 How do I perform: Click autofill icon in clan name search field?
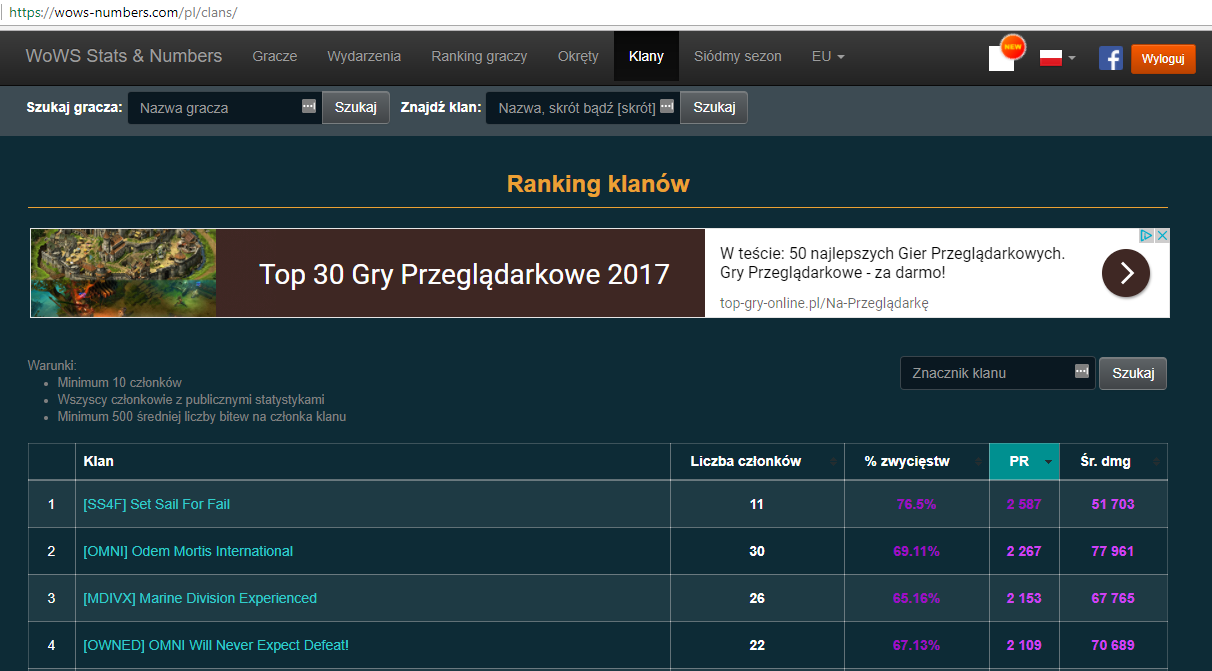pyautogui.click(x=667, y=107)
